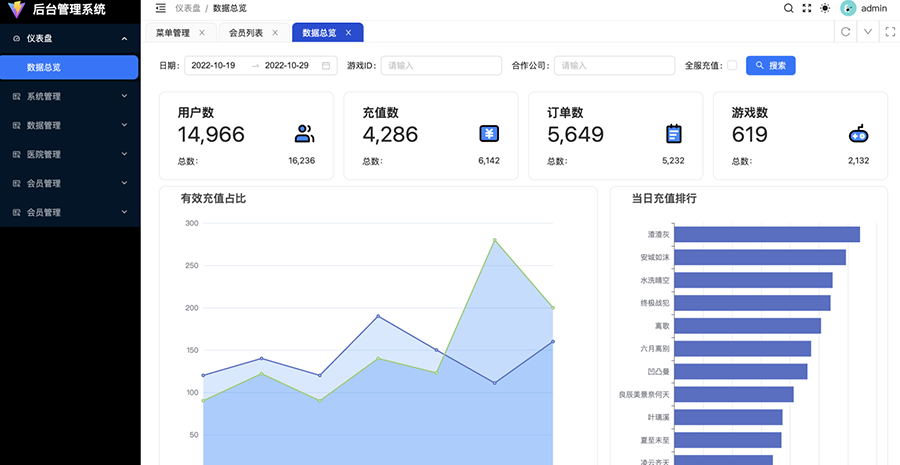
Task: Click the 有效充值占比 chart title
Action: [214, 199]
